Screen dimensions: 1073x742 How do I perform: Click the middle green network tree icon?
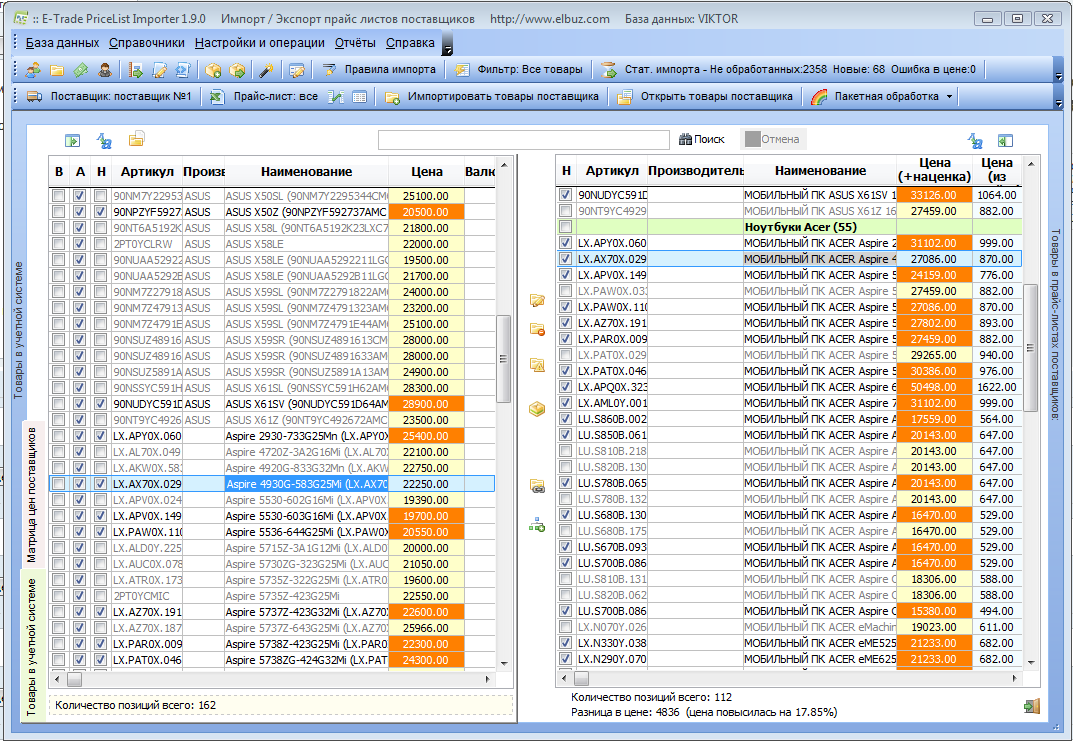pyautogui.click(x=537, y=525)
